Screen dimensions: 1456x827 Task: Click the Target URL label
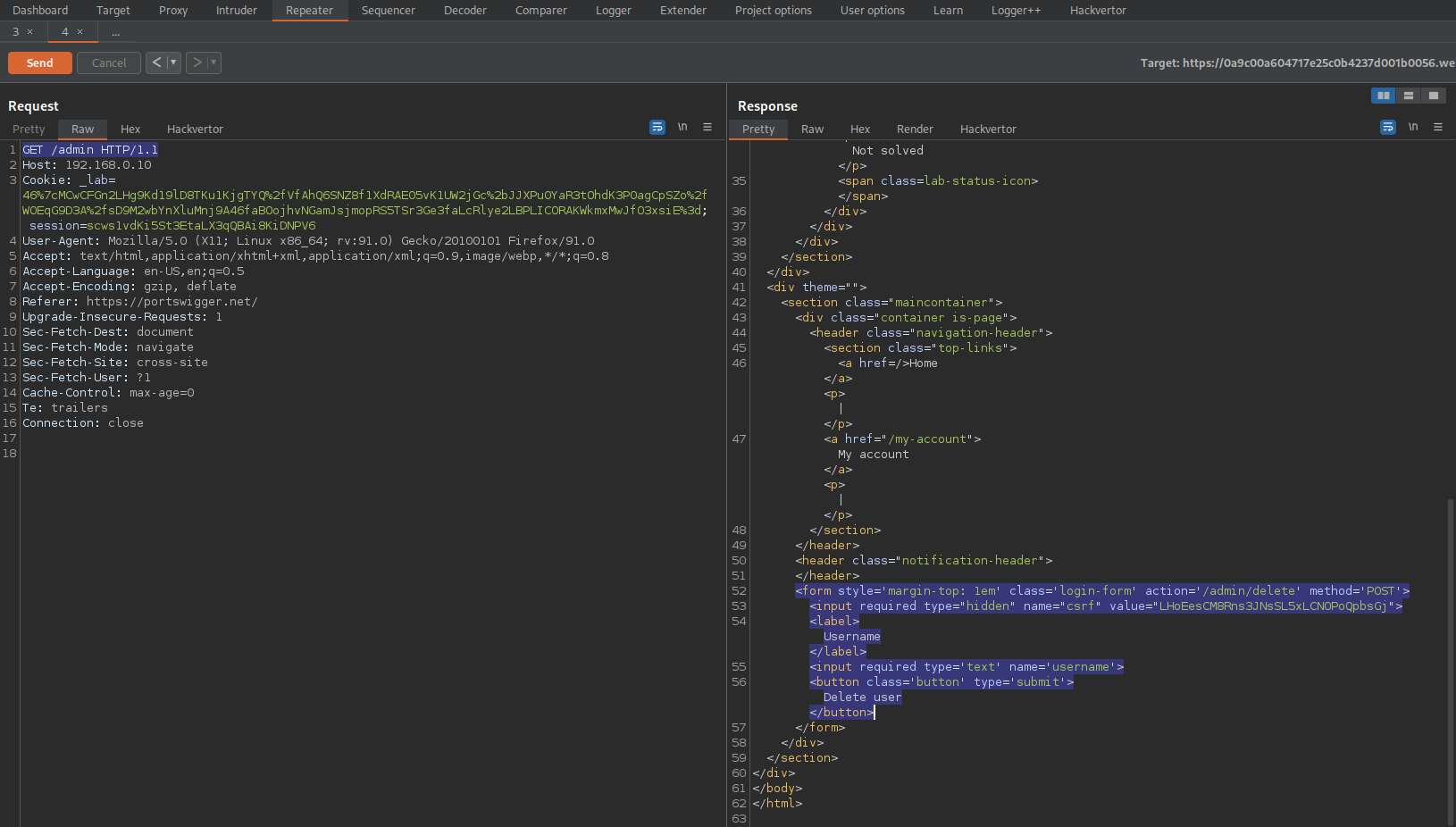click(1297, 63)
